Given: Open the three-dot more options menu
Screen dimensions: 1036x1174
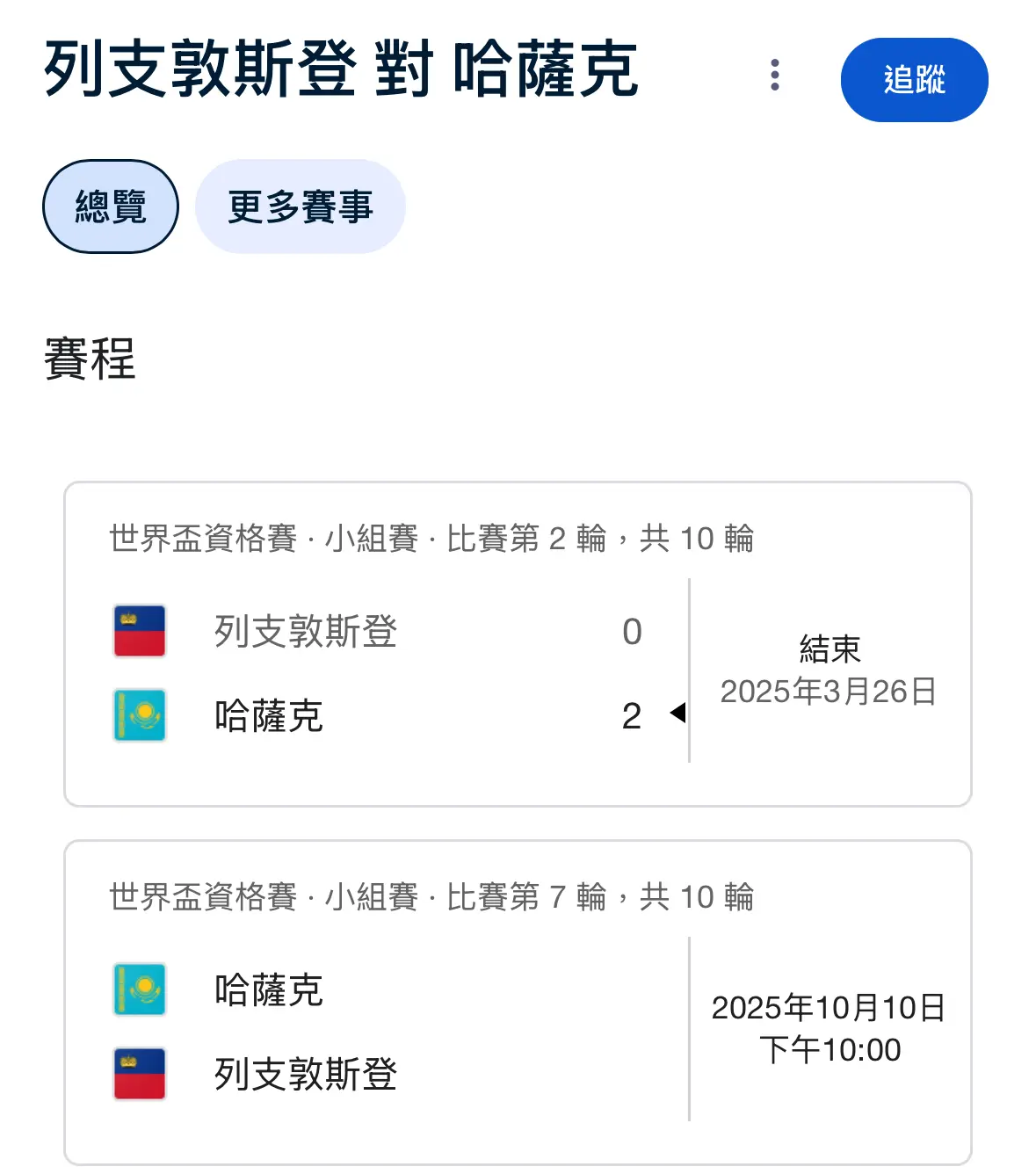Looking at the screenshot, I should point(774,76).
